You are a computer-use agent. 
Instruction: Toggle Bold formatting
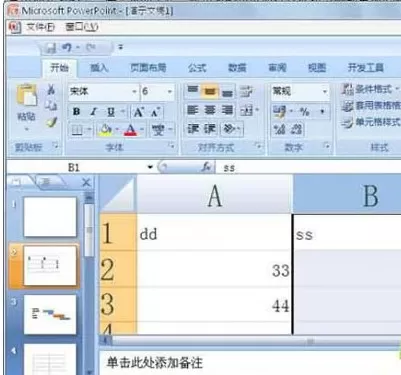(76, 112)
